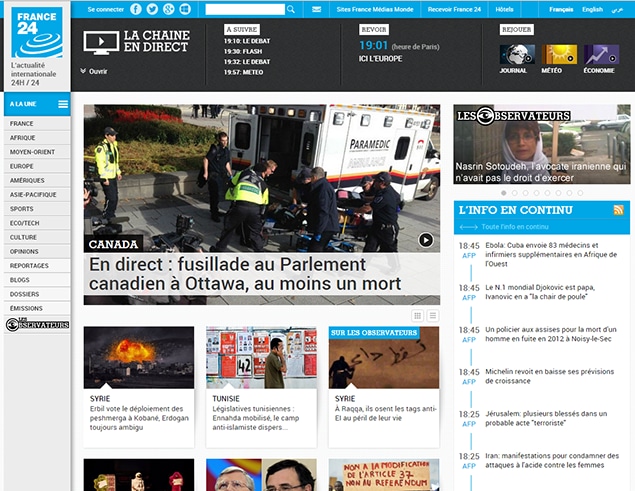Select the fourth carousel dot
635x491 pixels.
tap(536, 193)
